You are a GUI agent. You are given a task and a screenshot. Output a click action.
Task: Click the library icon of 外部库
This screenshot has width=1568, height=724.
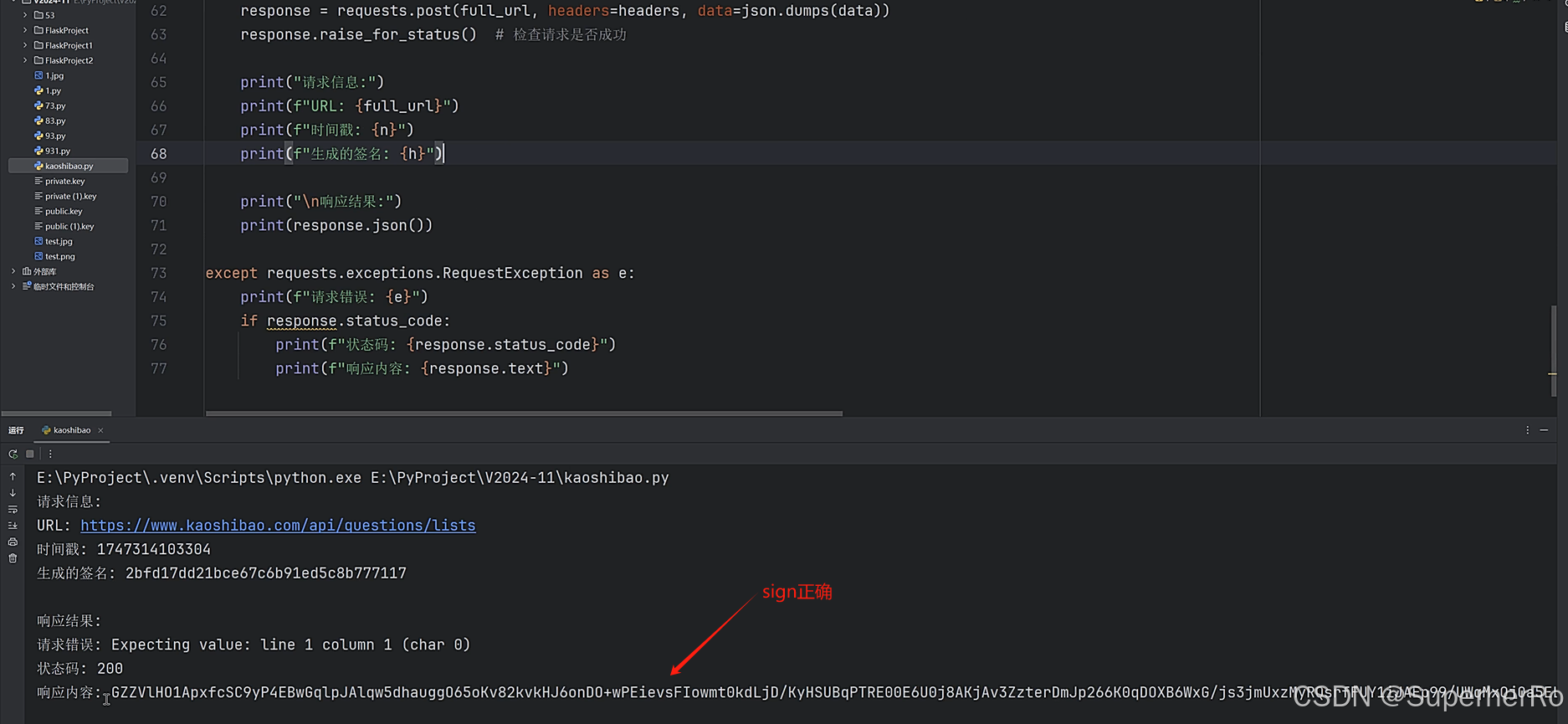(x=27, y=271)
